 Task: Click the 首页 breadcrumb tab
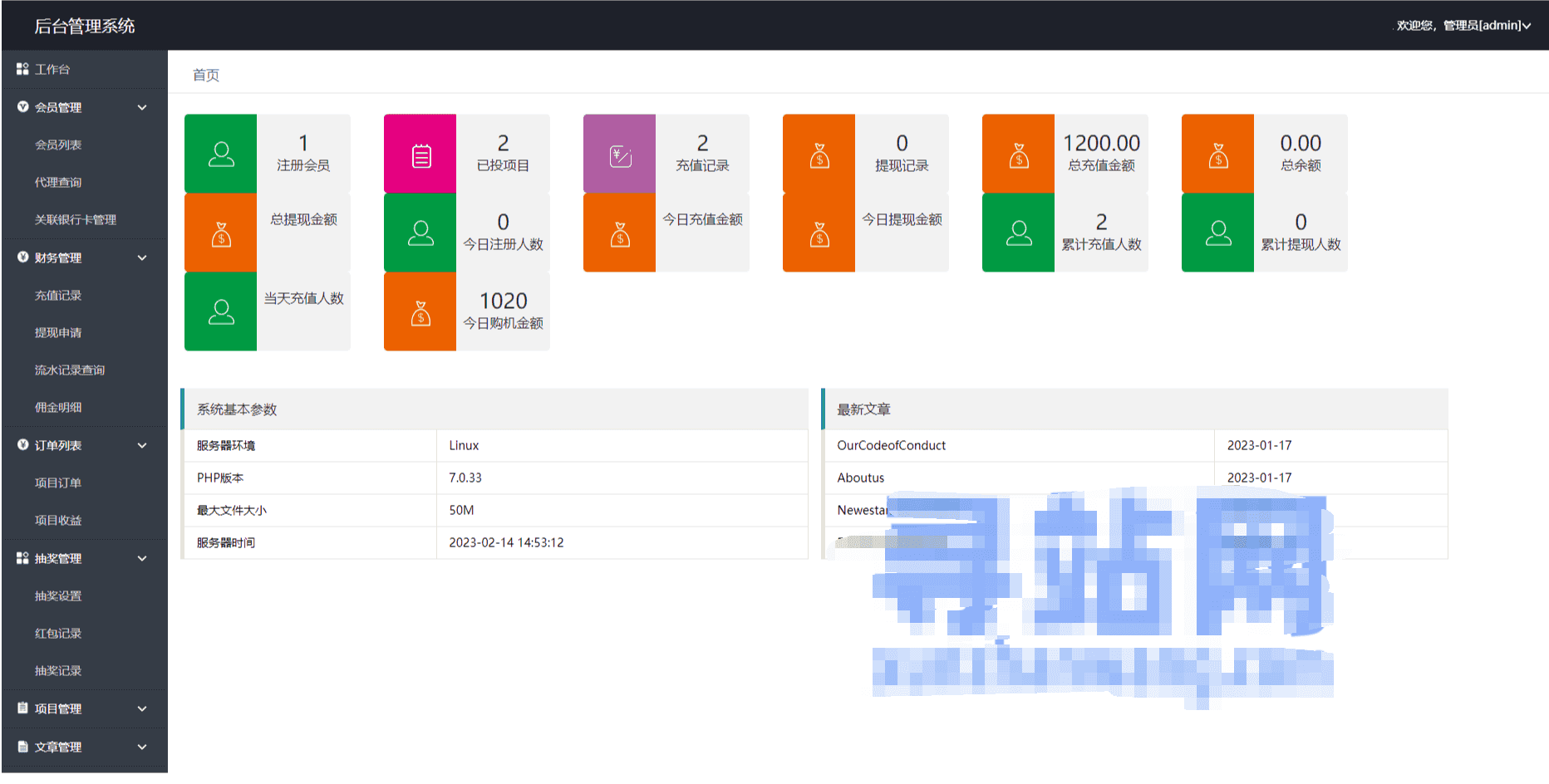coord(206,75)
